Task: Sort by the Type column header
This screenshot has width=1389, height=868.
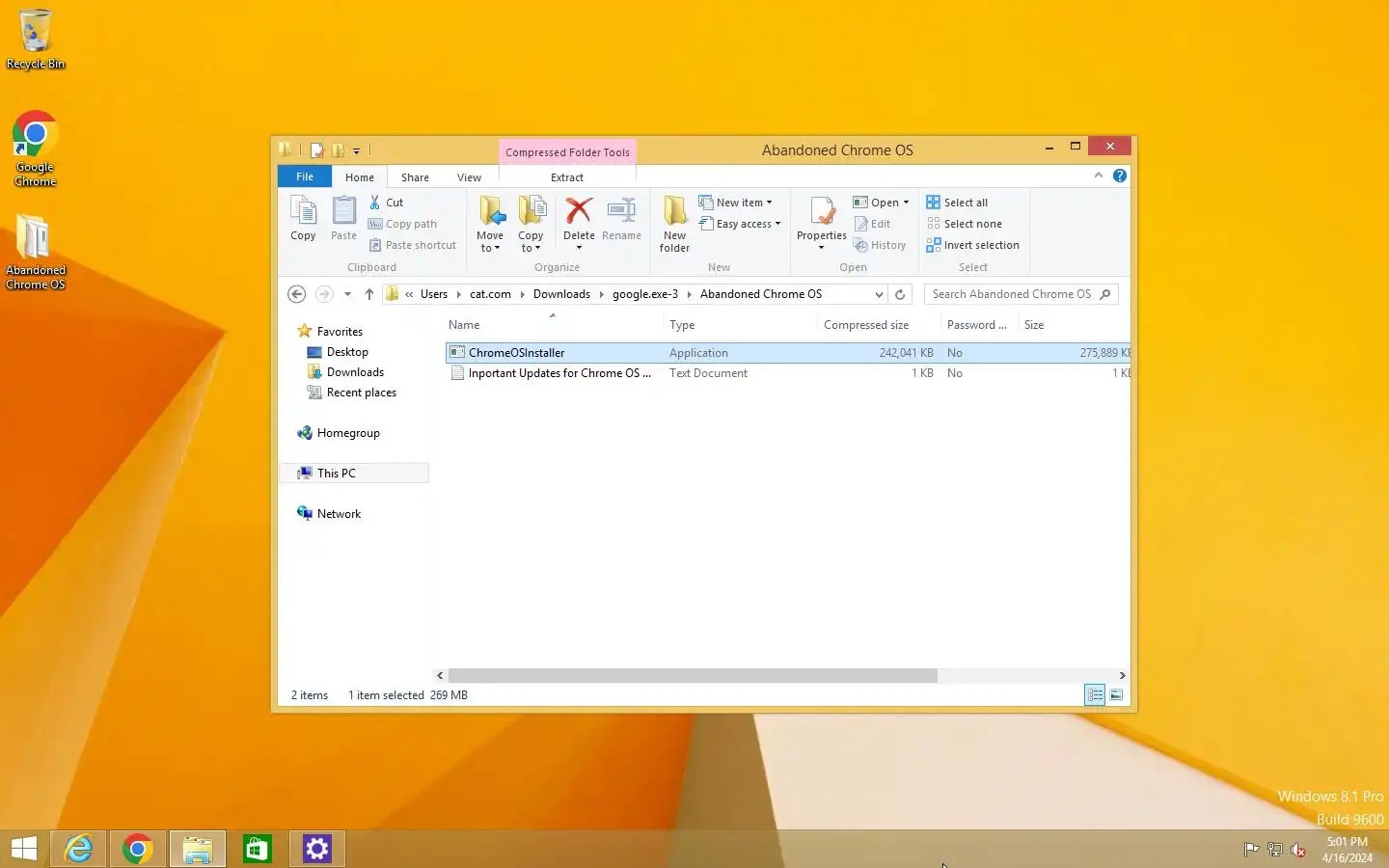Action: pyautogui.click(x=741, y=325)
